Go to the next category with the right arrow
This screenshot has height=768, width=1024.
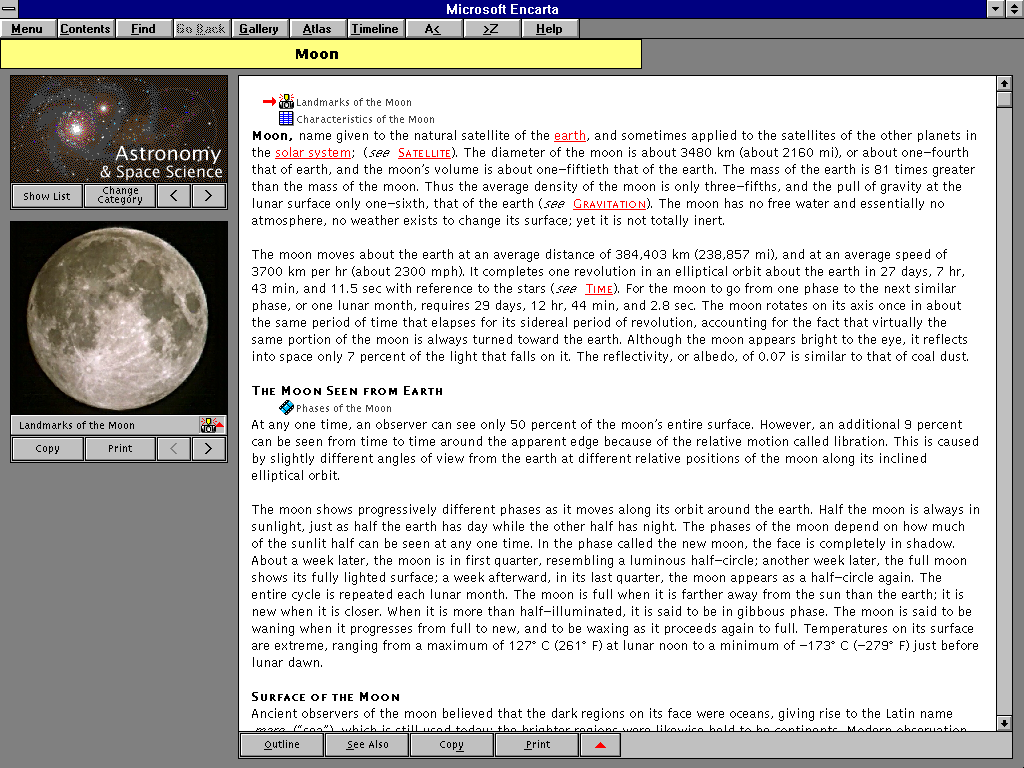[x=208, y=196]
